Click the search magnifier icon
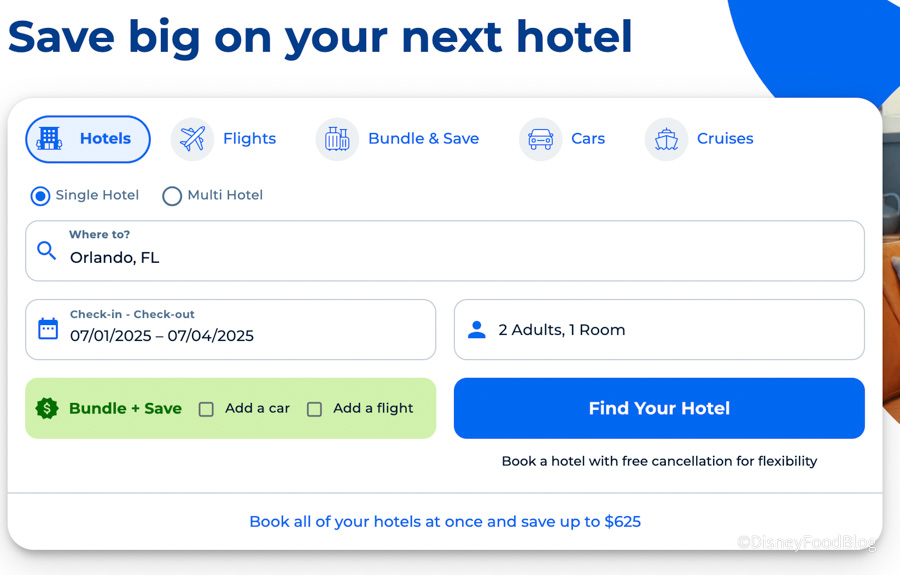Viewport: 900px width, 575px height. (47, 250)
